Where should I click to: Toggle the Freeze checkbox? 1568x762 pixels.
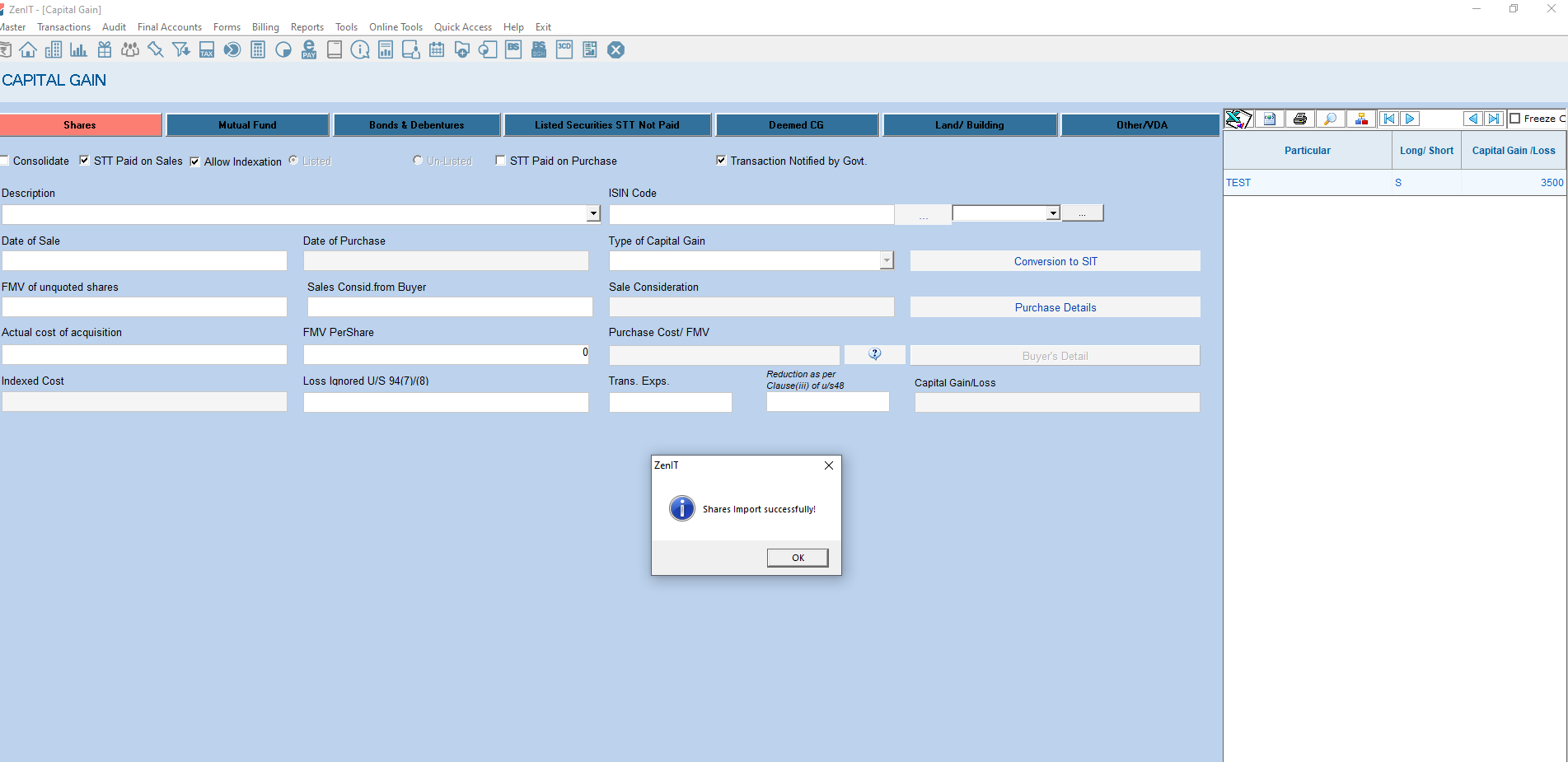[1514, 119]
